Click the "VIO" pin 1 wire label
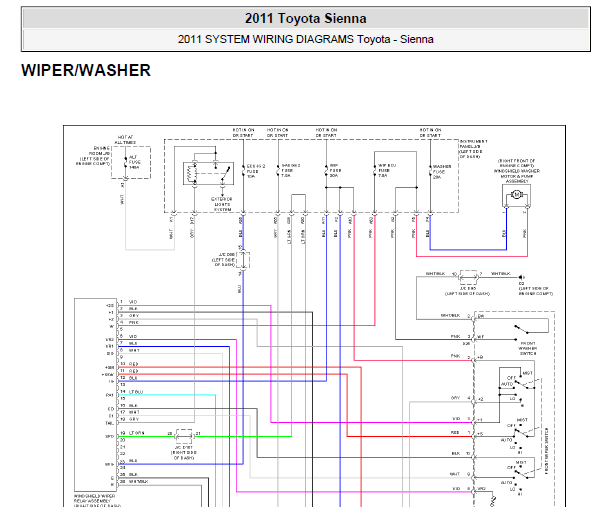 coord(133,302)
